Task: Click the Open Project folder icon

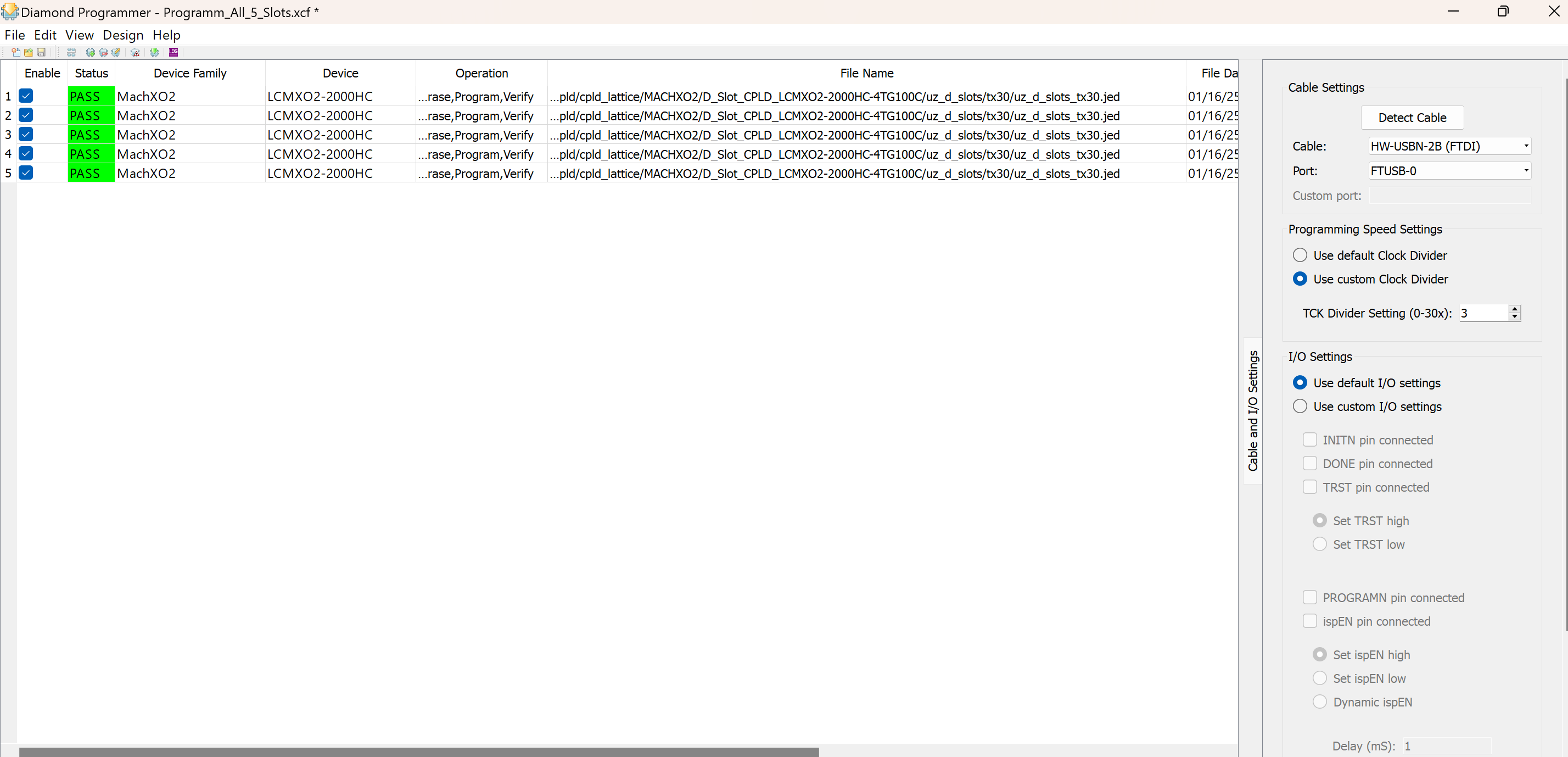Action: [29, 52]
